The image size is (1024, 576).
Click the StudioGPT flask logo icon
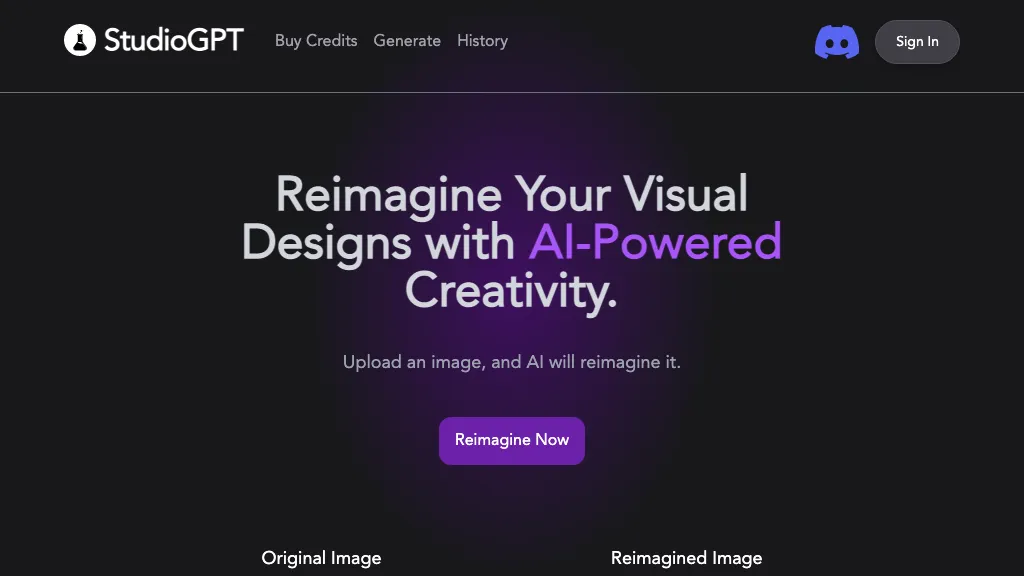tap(80, 41)
